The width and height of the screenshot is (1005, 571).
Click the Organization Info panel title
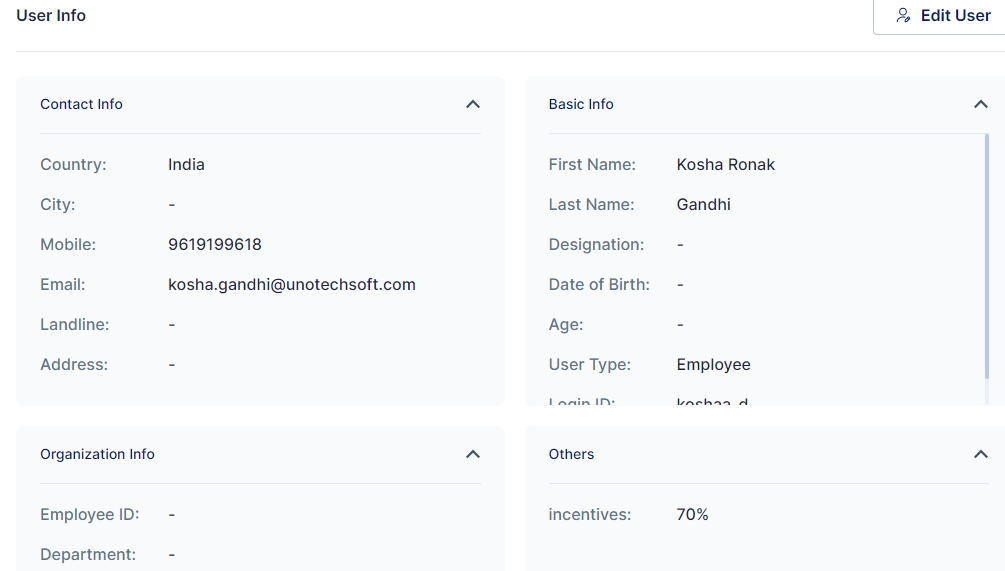point(97,454)
